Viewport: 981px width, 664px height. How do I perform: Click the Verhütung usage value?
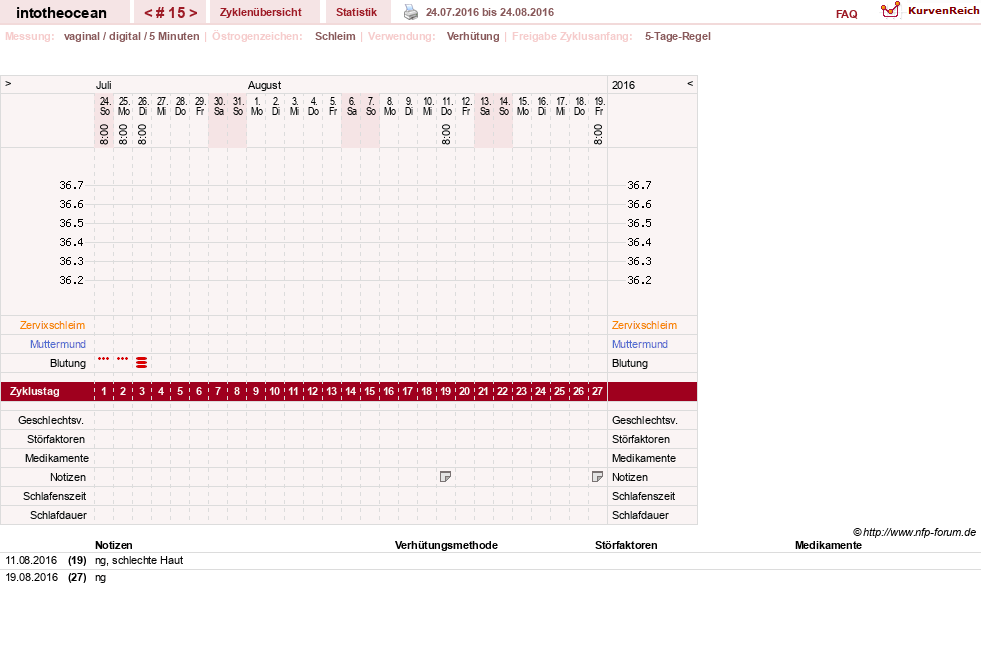(473, 36)
